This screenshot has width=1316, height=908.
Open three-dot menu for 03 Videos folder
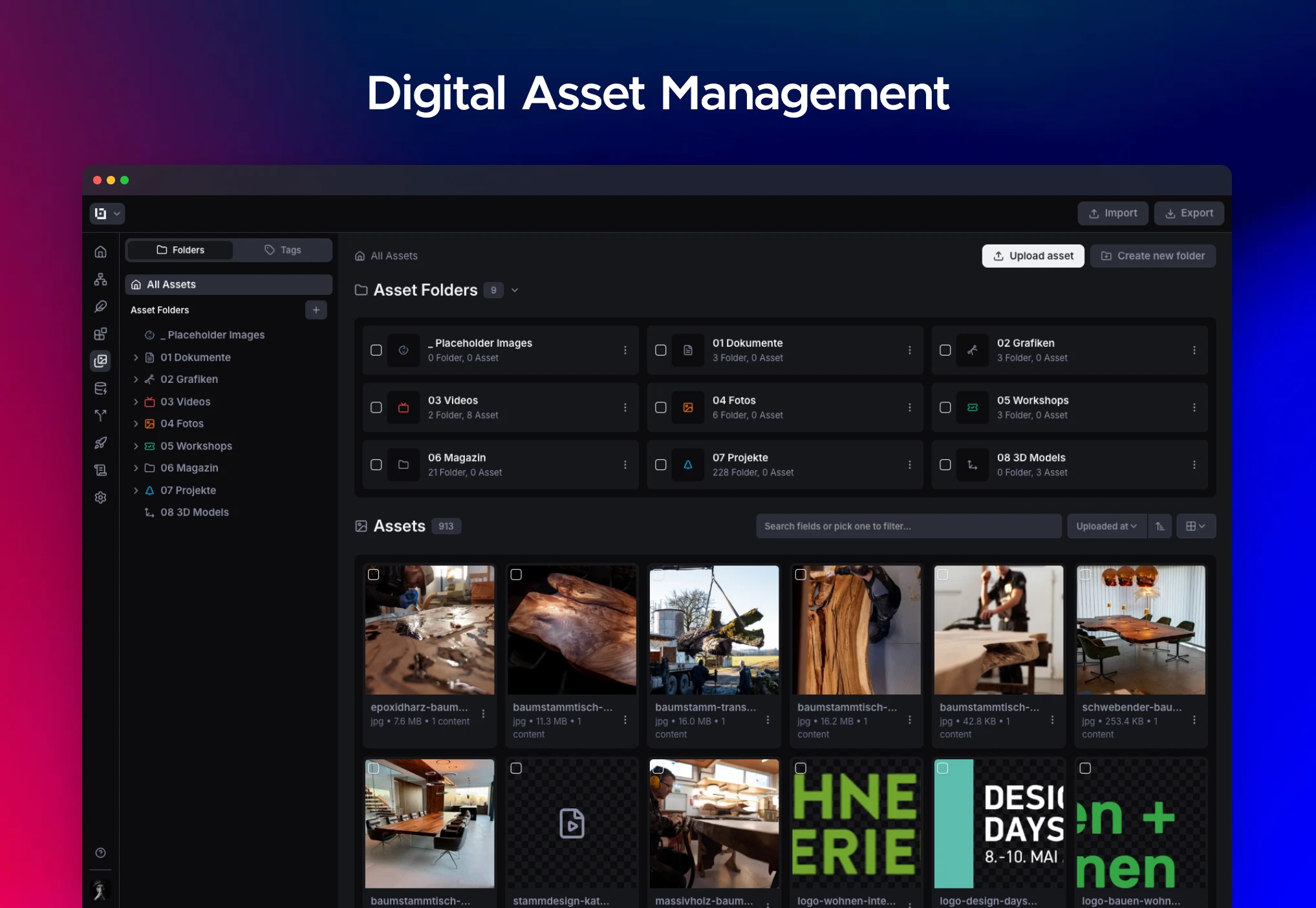pos(625,407)
